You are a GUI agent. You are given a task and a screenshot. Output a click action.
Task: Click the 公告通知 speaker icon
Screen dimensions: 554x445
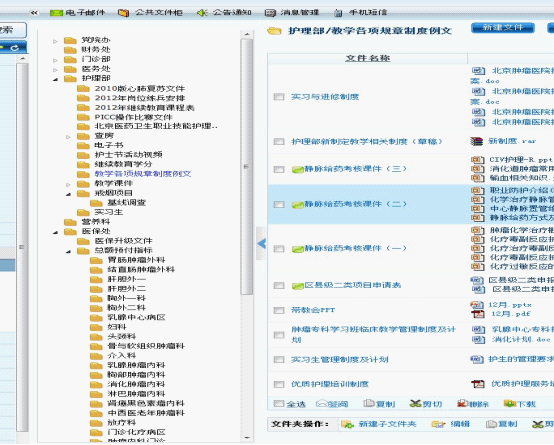click(x=202, y=13)
